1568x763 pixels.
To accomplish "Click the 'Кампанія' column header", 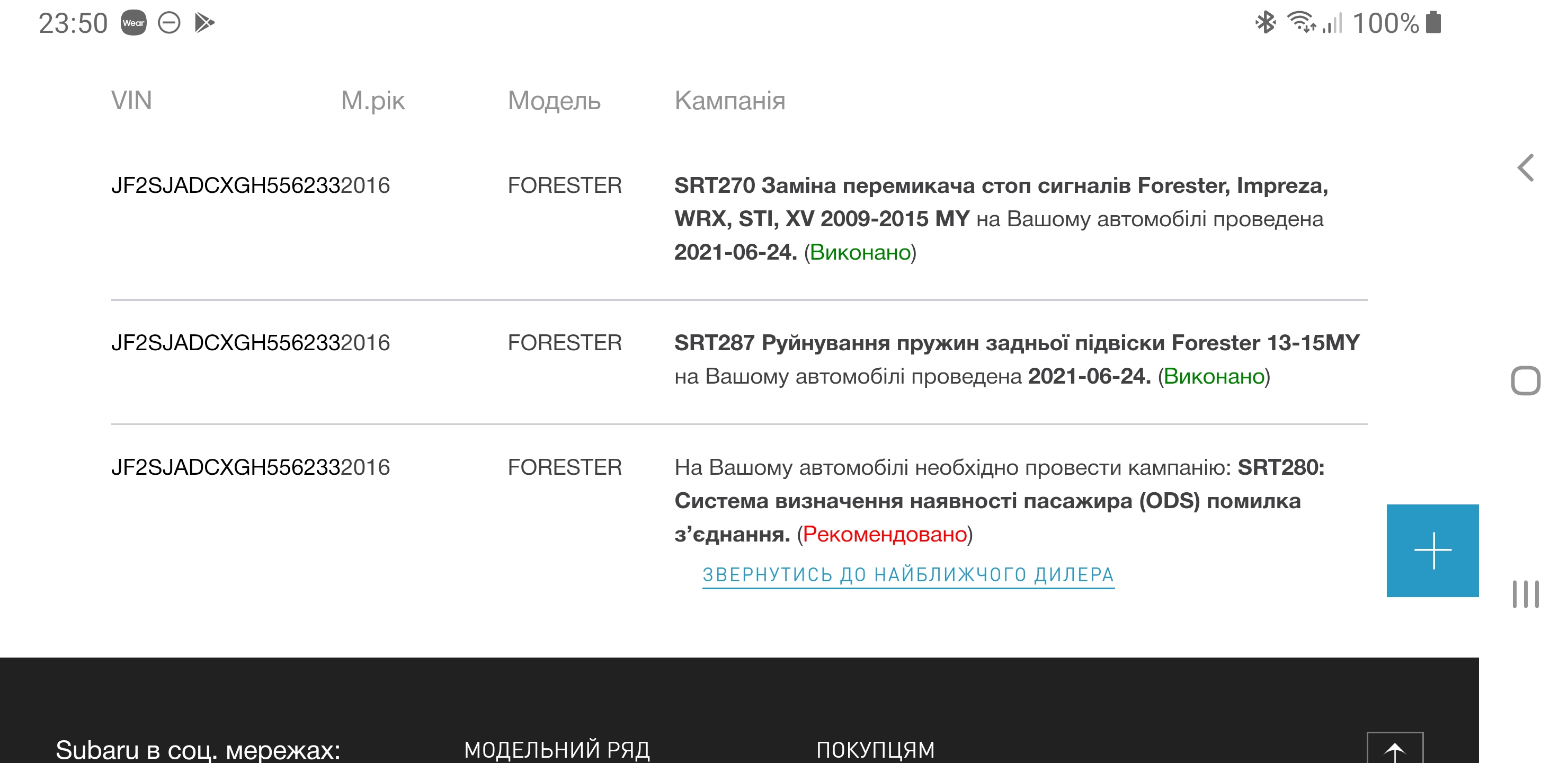I will (730, 101).
